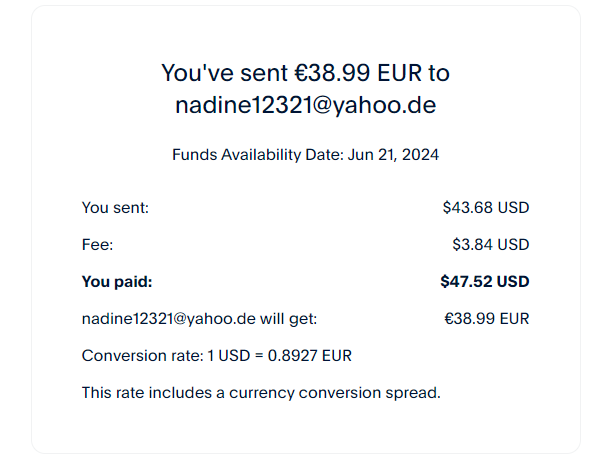Click the "This rate includes" note start

(x=140, y=393)
